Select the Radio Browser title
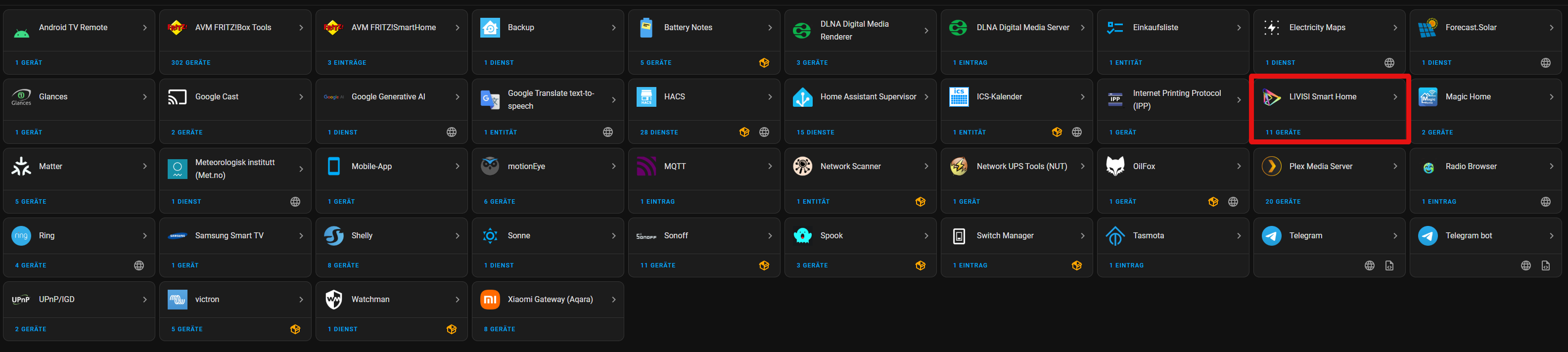1568x352 pixels. point(1471,166)
